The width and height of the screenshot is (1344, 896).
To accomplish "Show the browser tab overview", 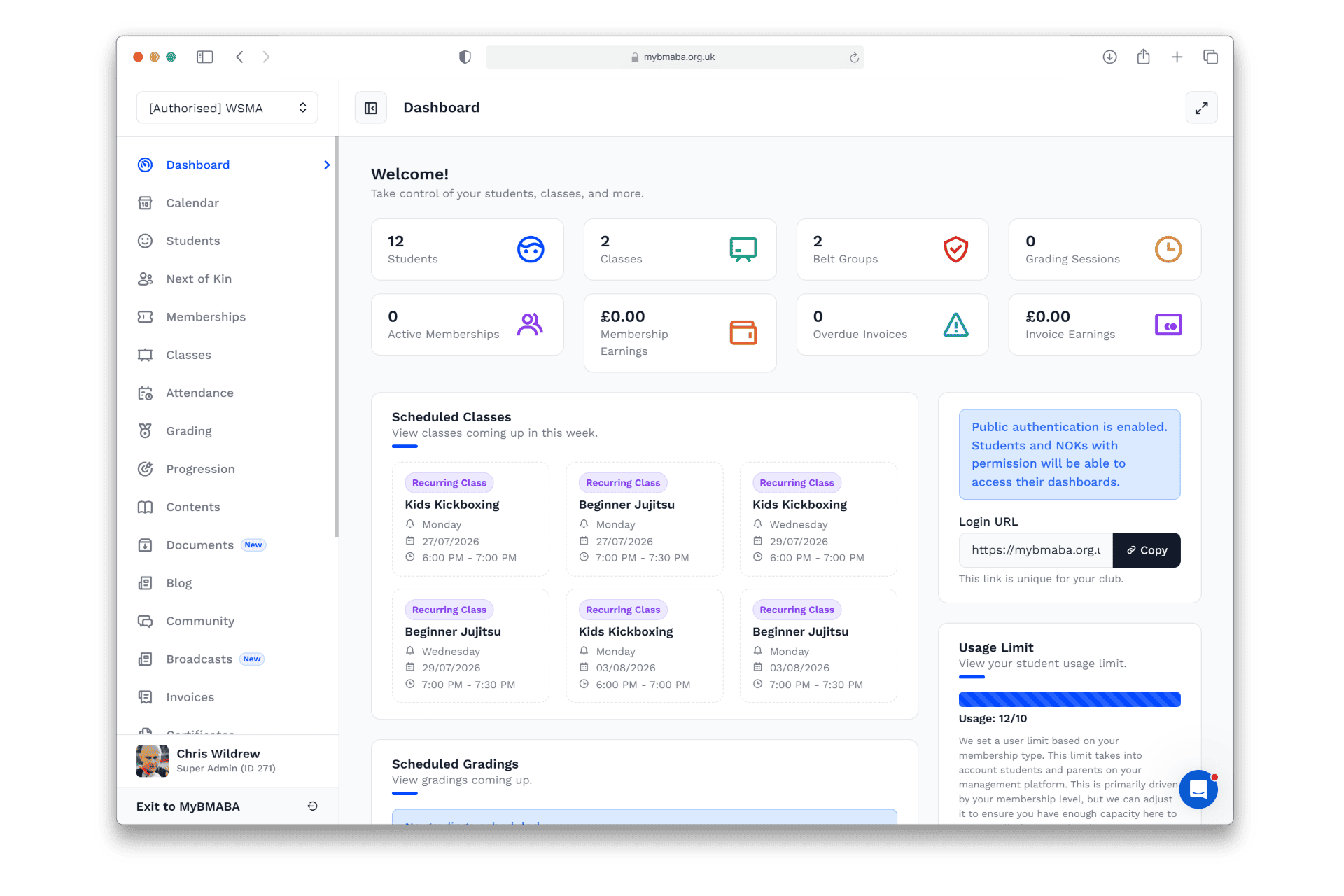I will pyautogui.click(x=1210, y=57).
